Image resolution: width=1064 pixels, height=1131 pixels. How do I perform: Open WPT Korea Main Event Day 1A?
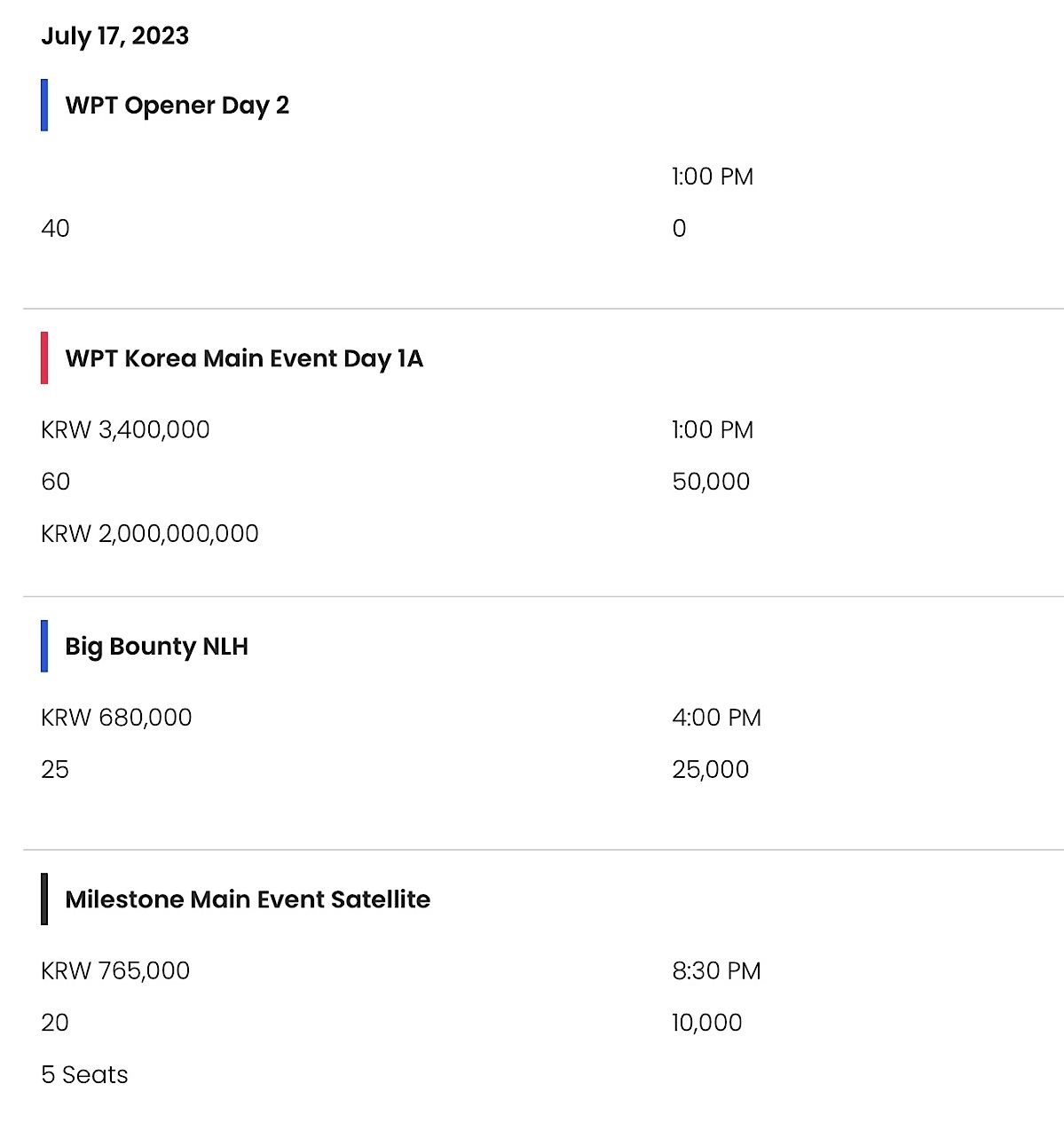(244, 358)
